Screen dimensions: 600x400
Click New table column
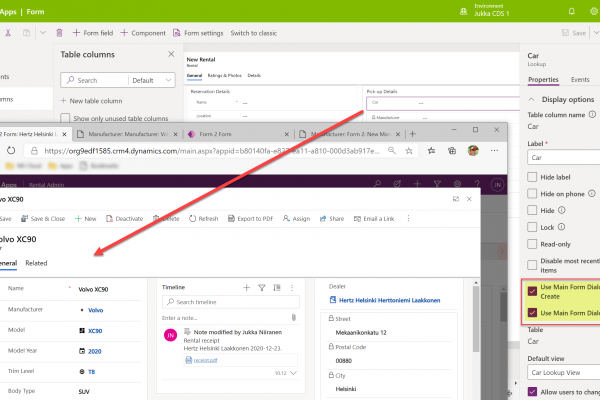[91, 101]
